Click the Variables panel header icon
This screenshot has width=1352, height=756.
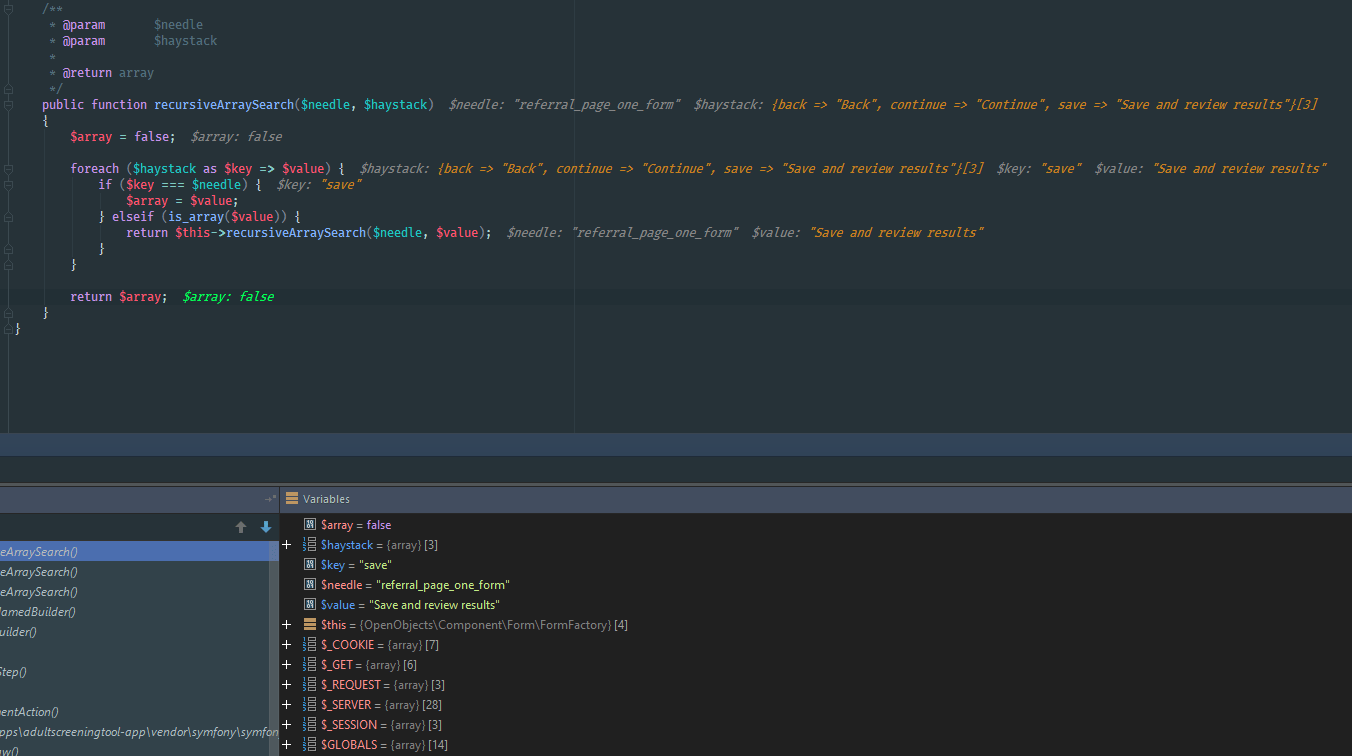292,498
